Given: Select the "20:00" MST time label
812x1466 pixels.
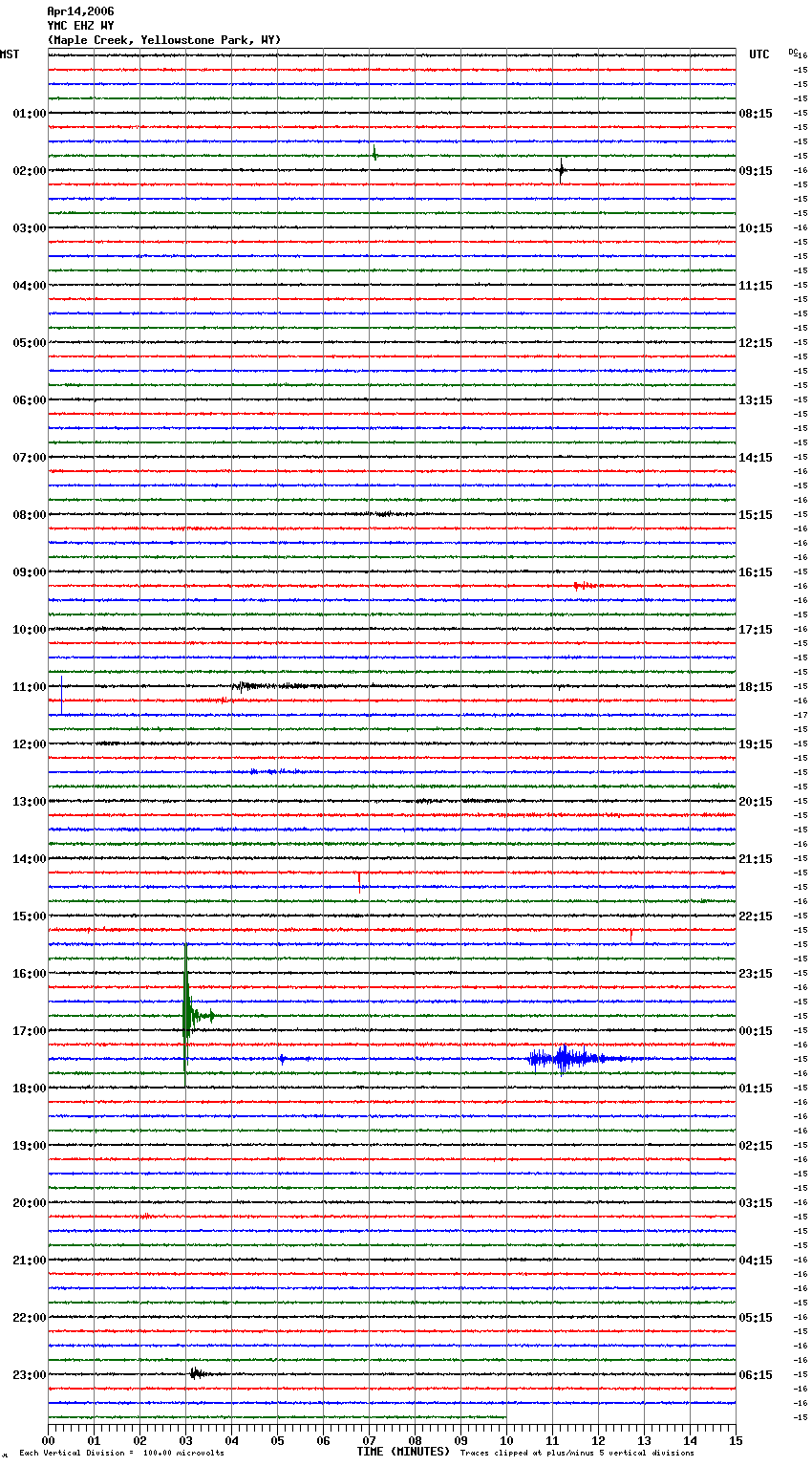Looking at the screenshot, I should click(x=30, y=1203).
